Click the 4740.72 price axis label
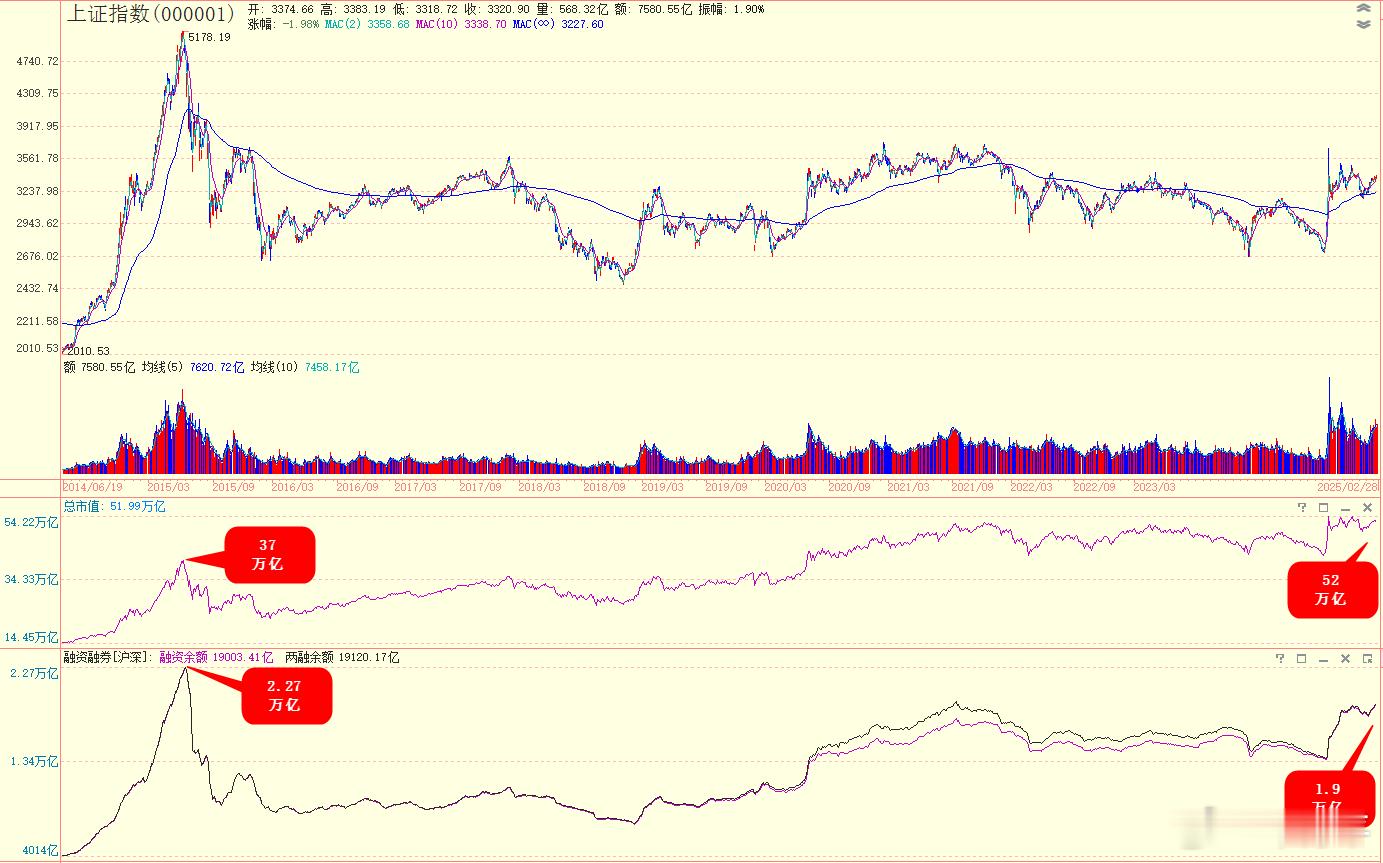This screenshot has width=1383, height=863. pyautogui.click(x=37, y=61)
